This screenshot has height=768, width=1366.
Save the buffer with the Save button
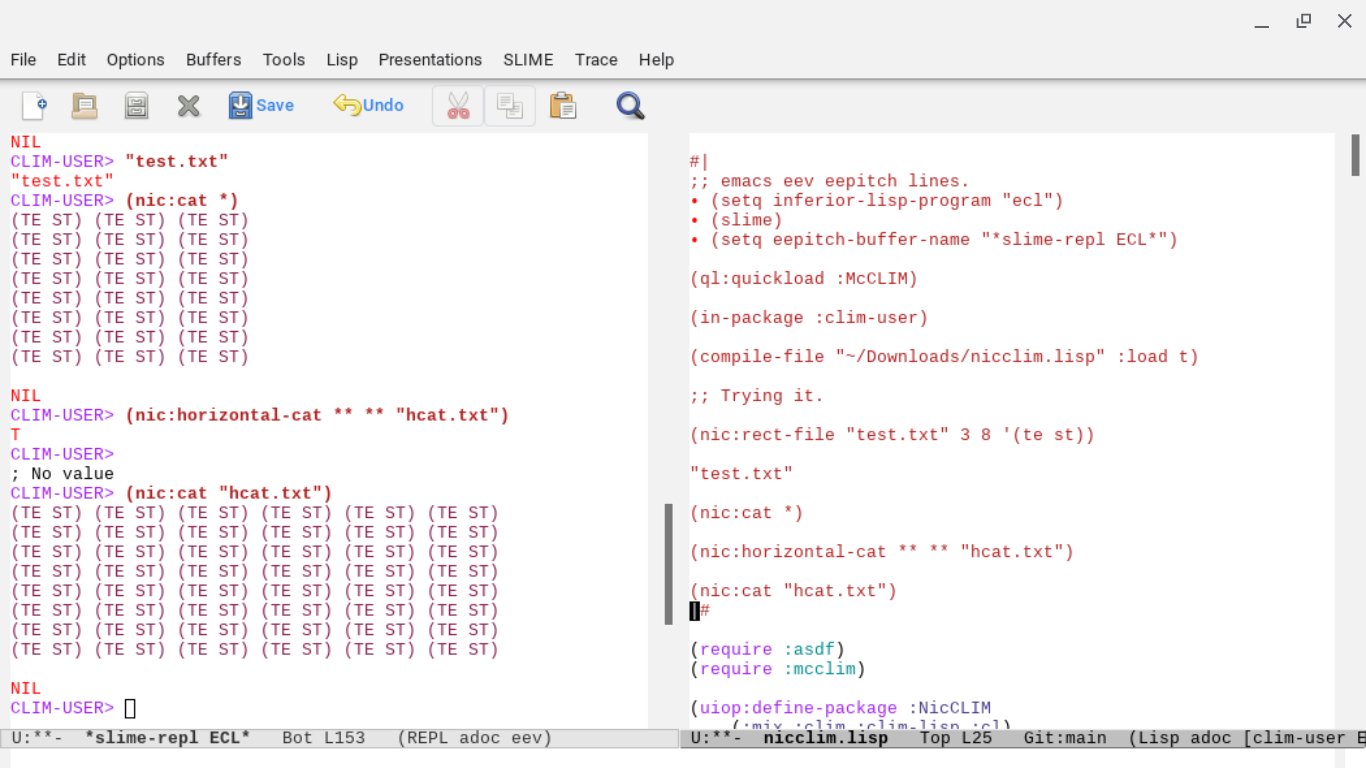pyautogui.click(x=261, y=105)
